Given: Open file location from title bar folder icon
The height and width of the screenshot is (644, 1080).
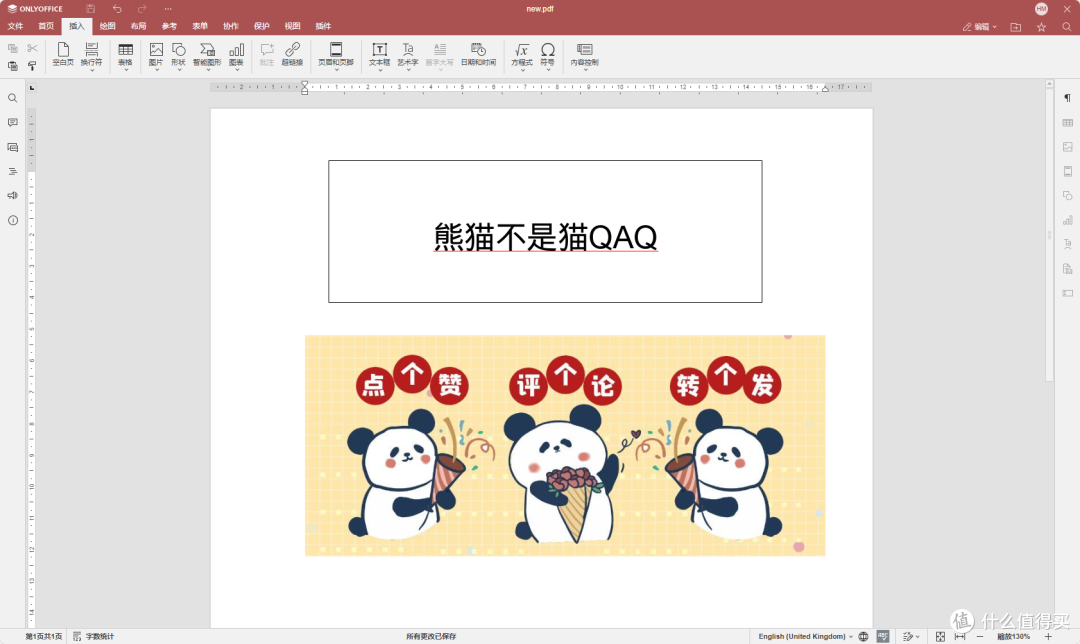Looking at the screenshot, I should click(1015, 27).
